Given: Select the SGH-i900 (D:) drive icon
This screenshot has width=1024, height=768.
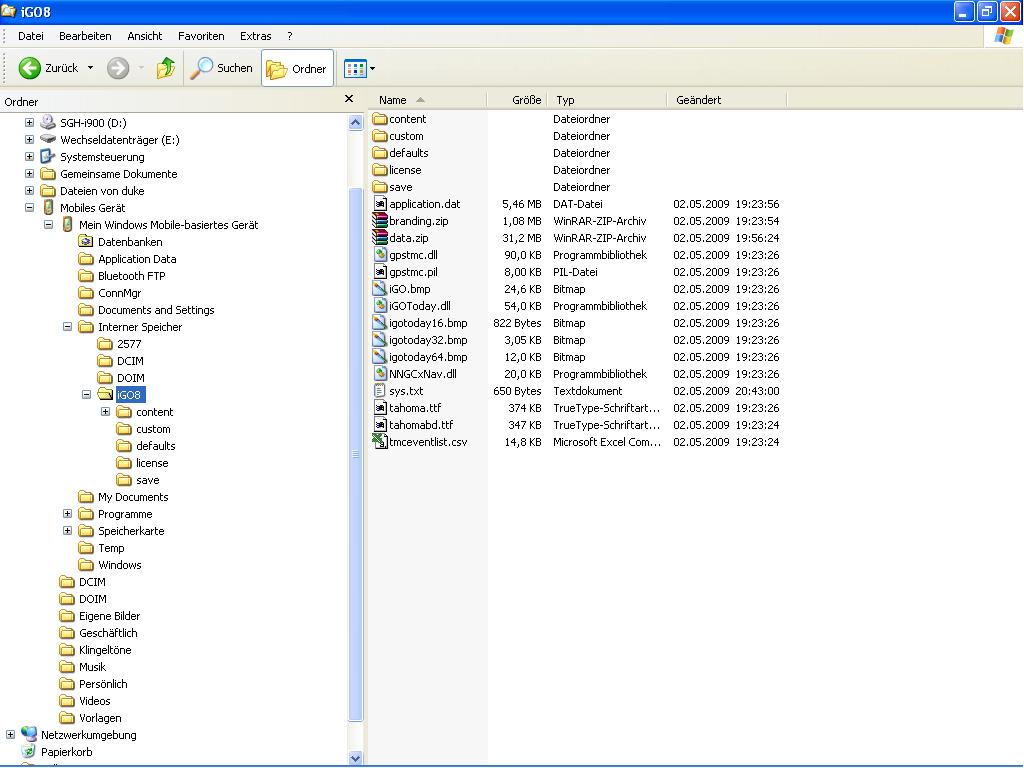Looking at the screenshot, I should click(x=48, y=121).
